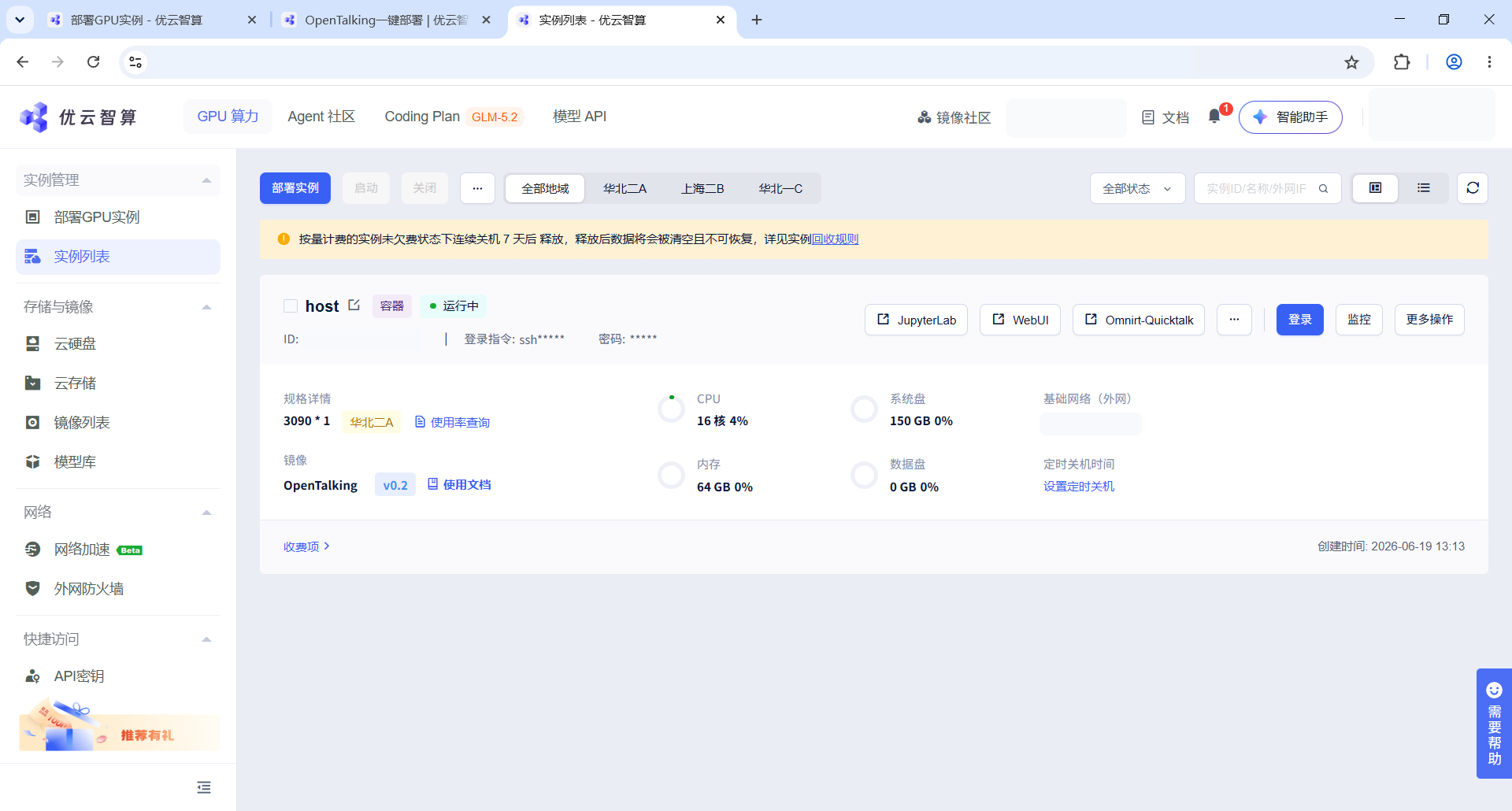Switch to card view layout icon
This screenshot has height=811, width=1512.
pyautogui.click(x=1375, y=188)
